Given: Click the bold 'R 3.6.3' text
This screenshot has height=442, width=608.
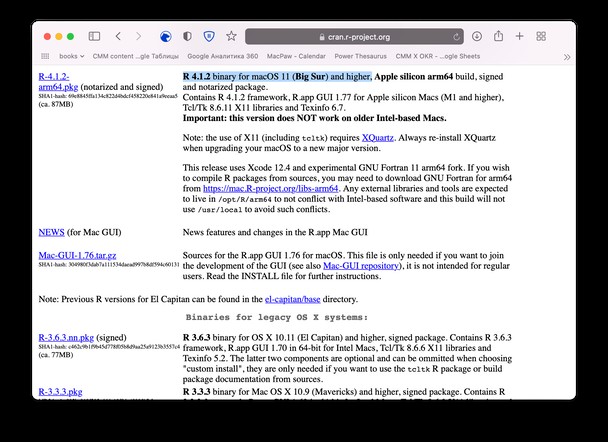Looking at the screenshot, I should tap(197, 338).
